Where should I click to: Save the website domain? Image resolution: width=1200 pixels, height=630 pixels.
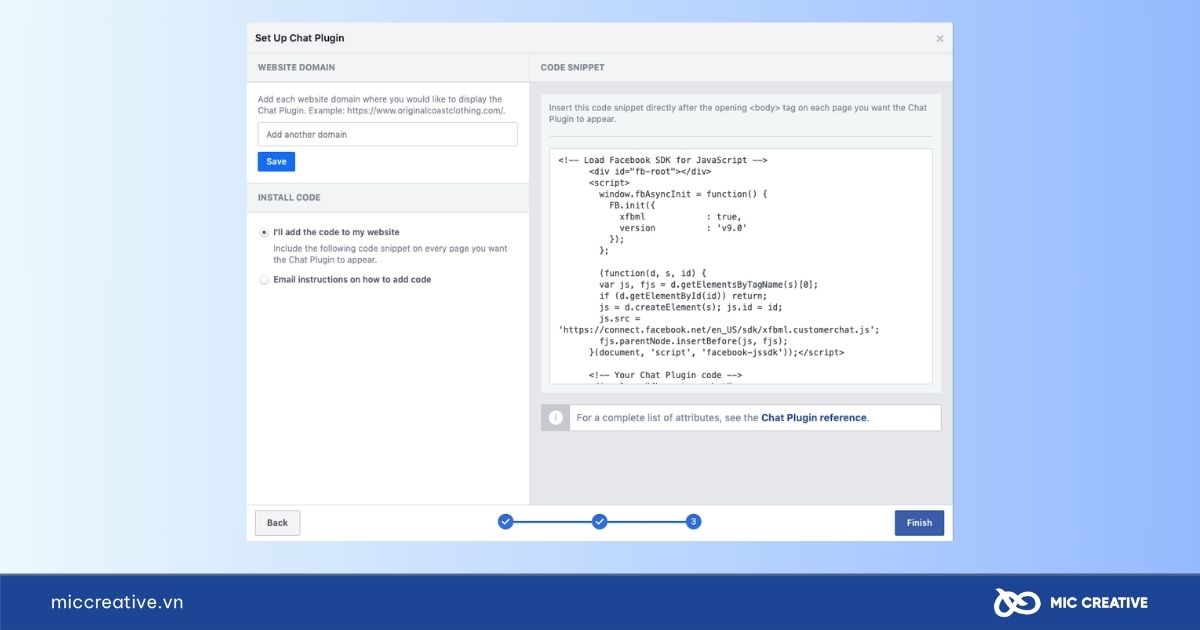click(276, 162)
